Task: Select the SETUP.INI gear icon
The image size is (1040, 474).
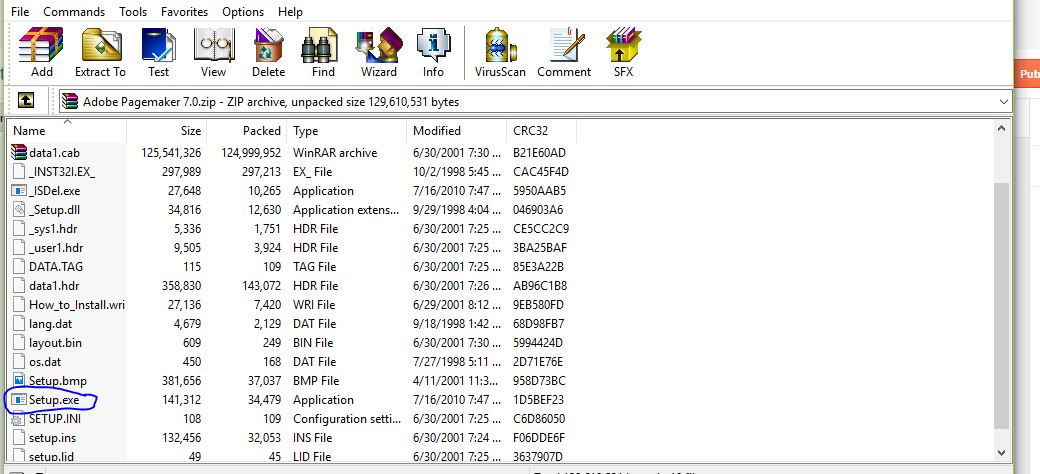Action: pyautogui.click(x=19, y=419)
